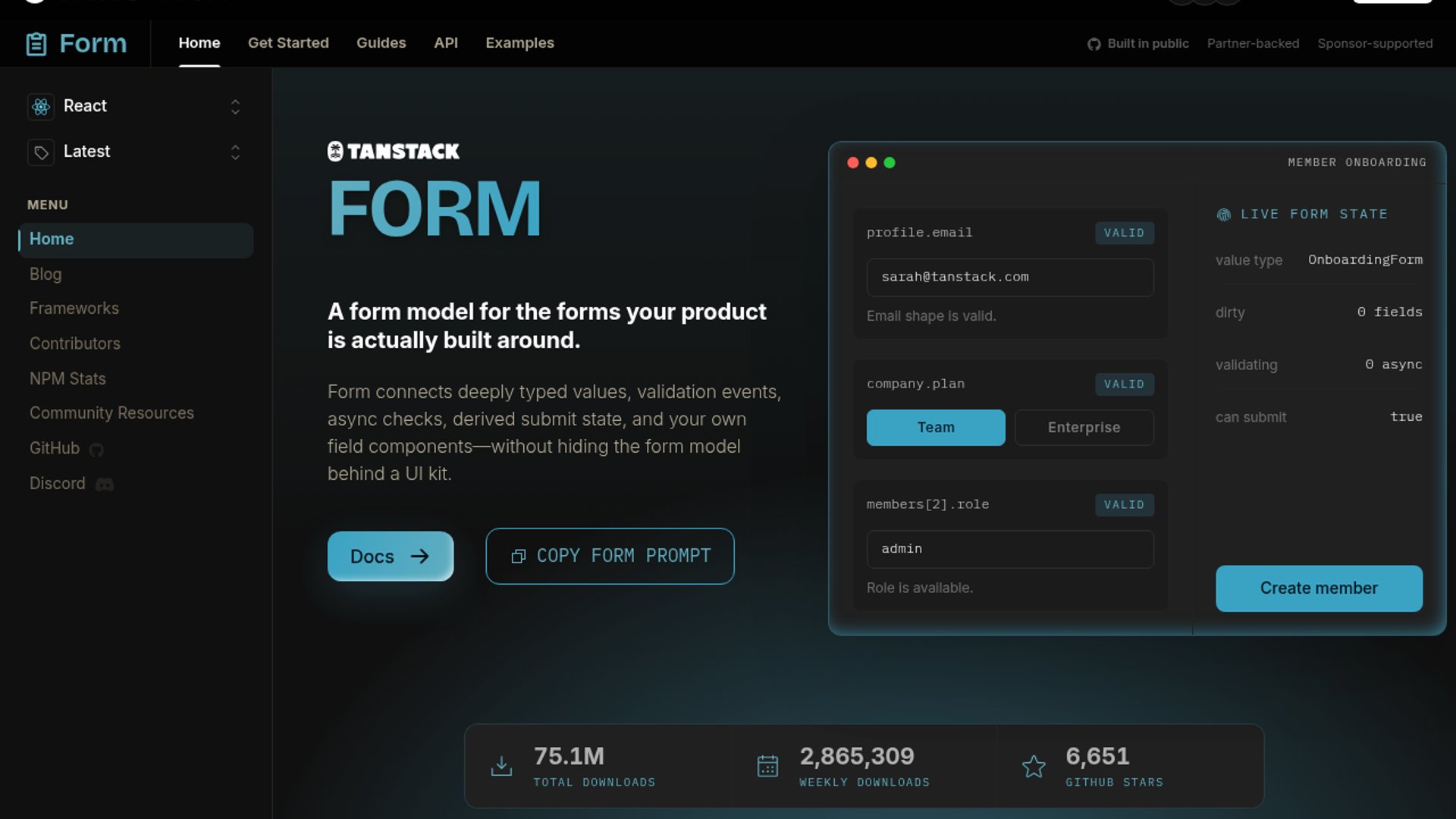This screenshot has height=819, width=1456.
Task: Click the Form clipboard logo icon
Action: (36, 44)
